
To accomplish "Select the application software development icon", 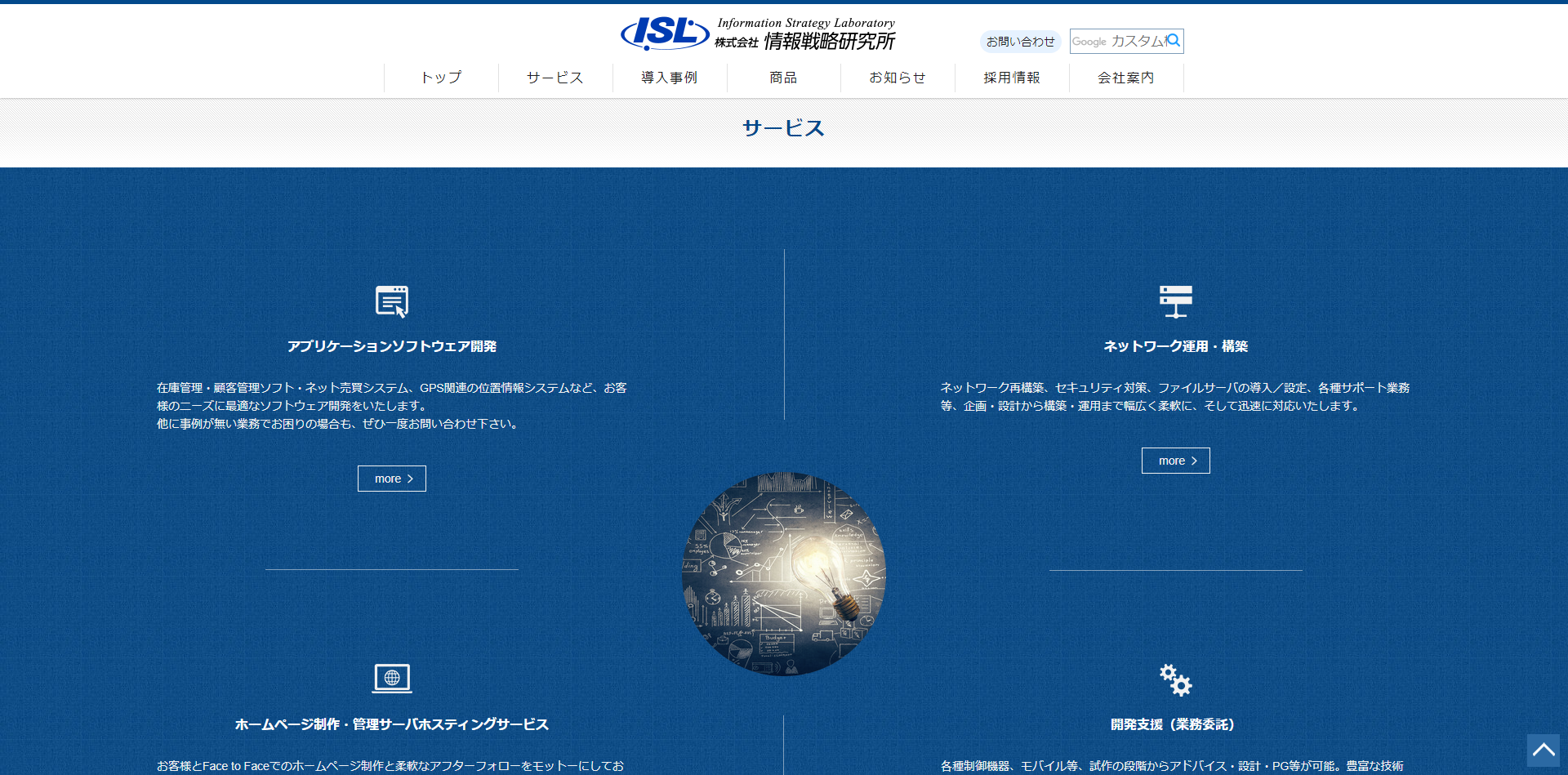I will coord(391,301).
